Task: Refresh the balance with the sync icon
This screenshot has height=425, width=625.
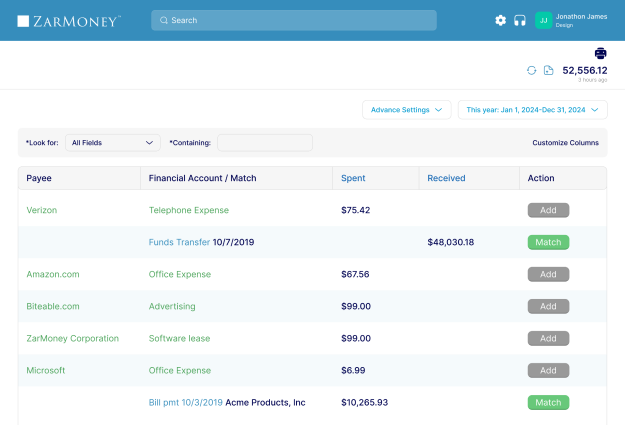Action: [532, 70]
